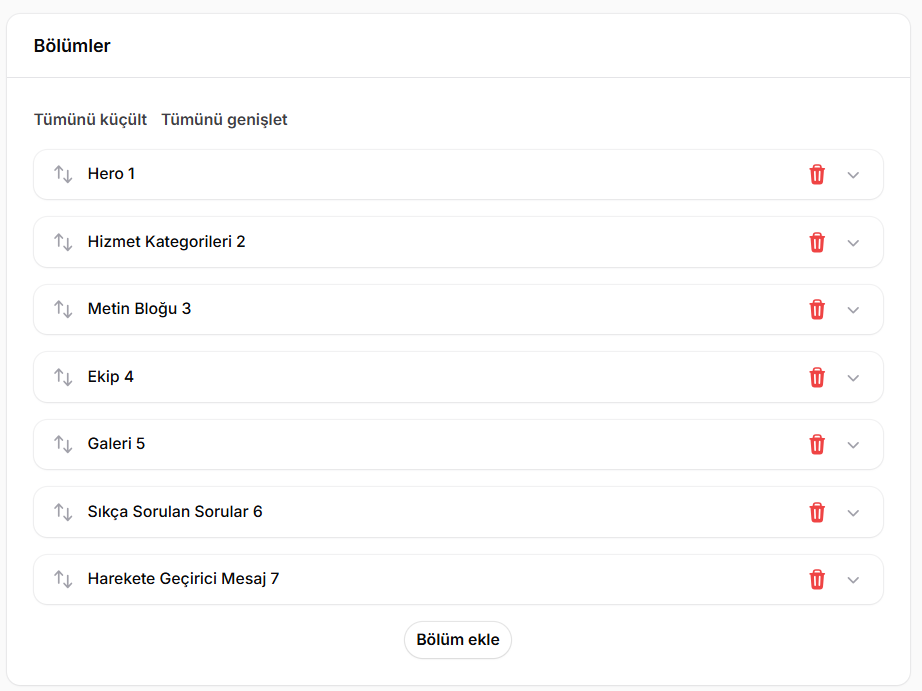922x691 pixels.
Task: Remove Sıkça Sorulan Sorular 6 section
Action: pos(817,512)
